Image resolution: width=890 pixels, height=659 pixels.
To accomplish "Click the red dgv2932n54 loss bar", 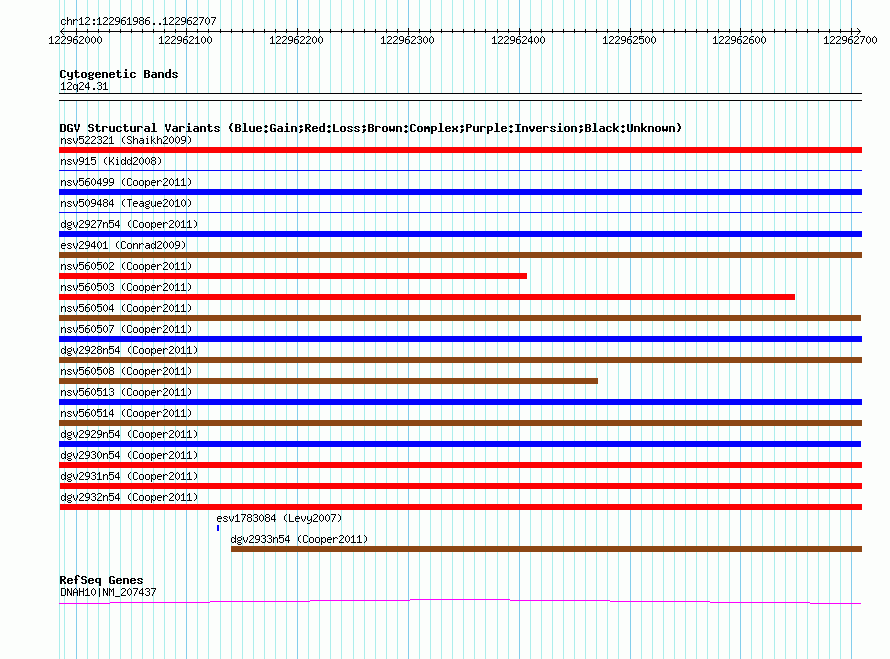I will click(x=460, y=507).
